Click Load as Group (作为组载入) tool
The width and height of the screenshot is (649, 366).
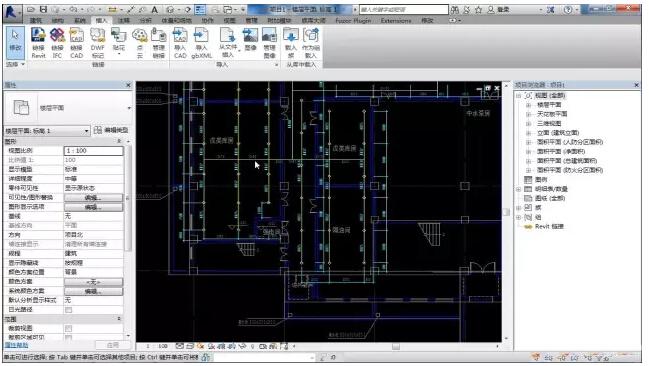[311, 43]
